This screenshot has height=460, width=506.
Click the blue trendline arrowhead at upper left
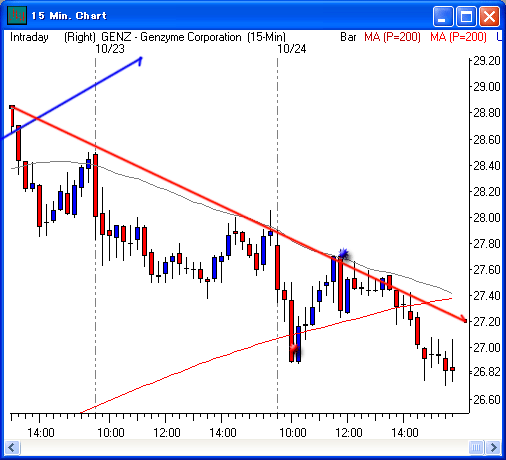click(x=140, y=61)
